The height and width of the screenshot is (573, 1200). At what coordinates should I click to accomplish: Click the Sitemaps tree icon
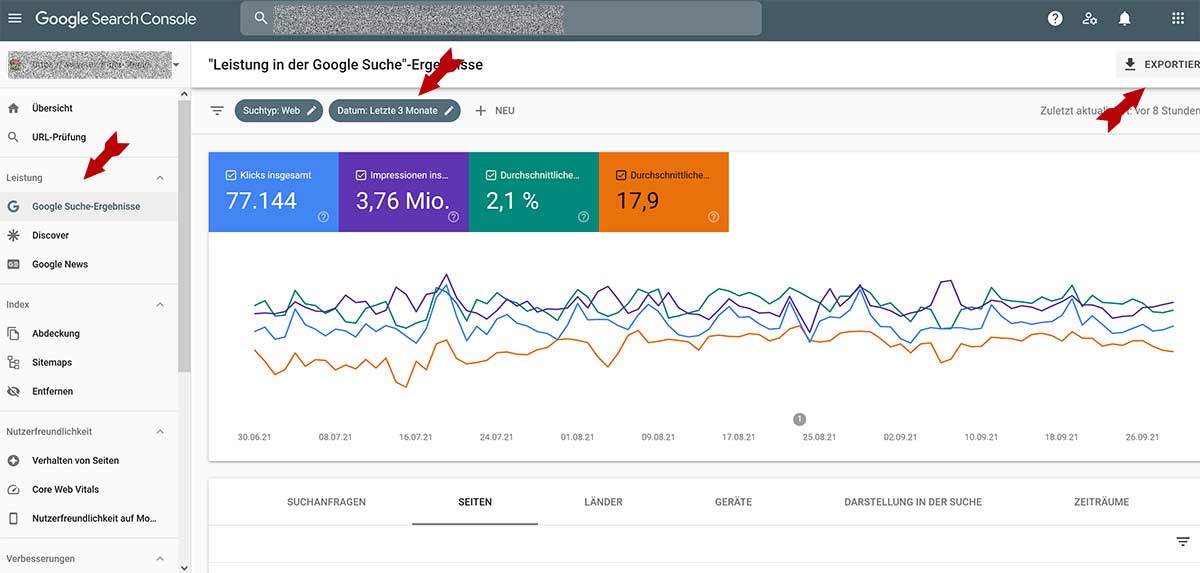13,362
